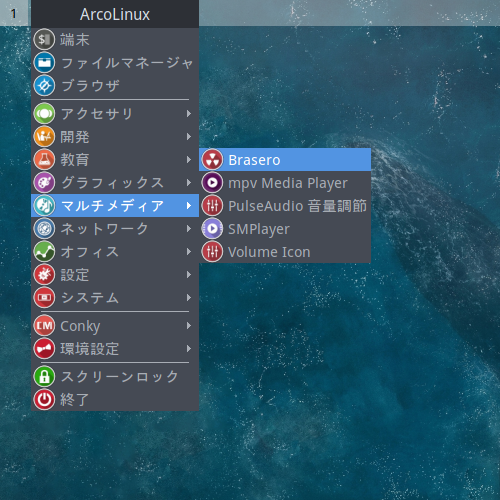Open the 環境設定 preferences entry
Image resolution: width=500 pixels, height=500 pixels.
(x=115, y=348)
